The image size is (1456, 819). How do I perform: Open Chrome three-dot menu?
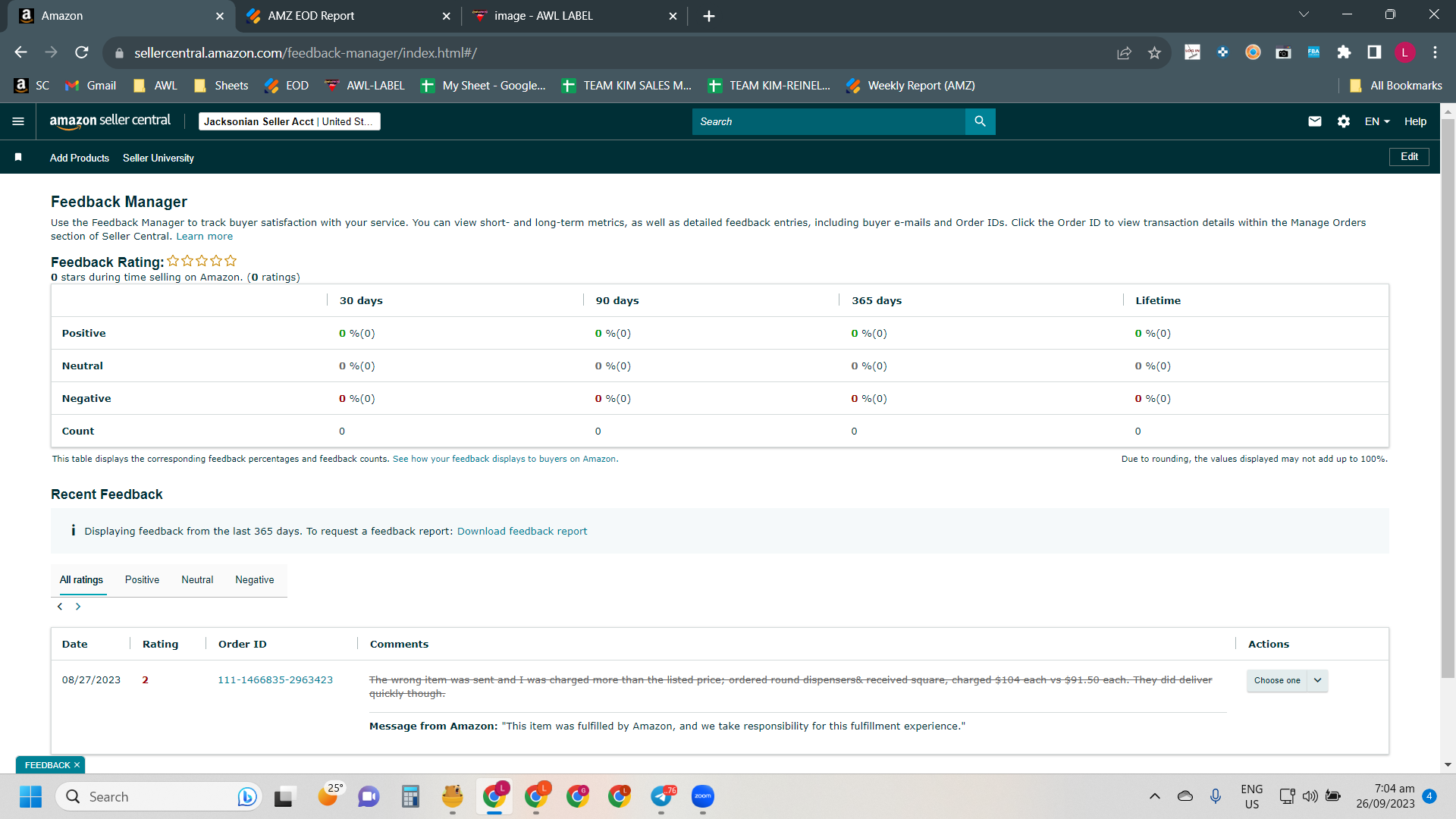(x=1435, y=52)
